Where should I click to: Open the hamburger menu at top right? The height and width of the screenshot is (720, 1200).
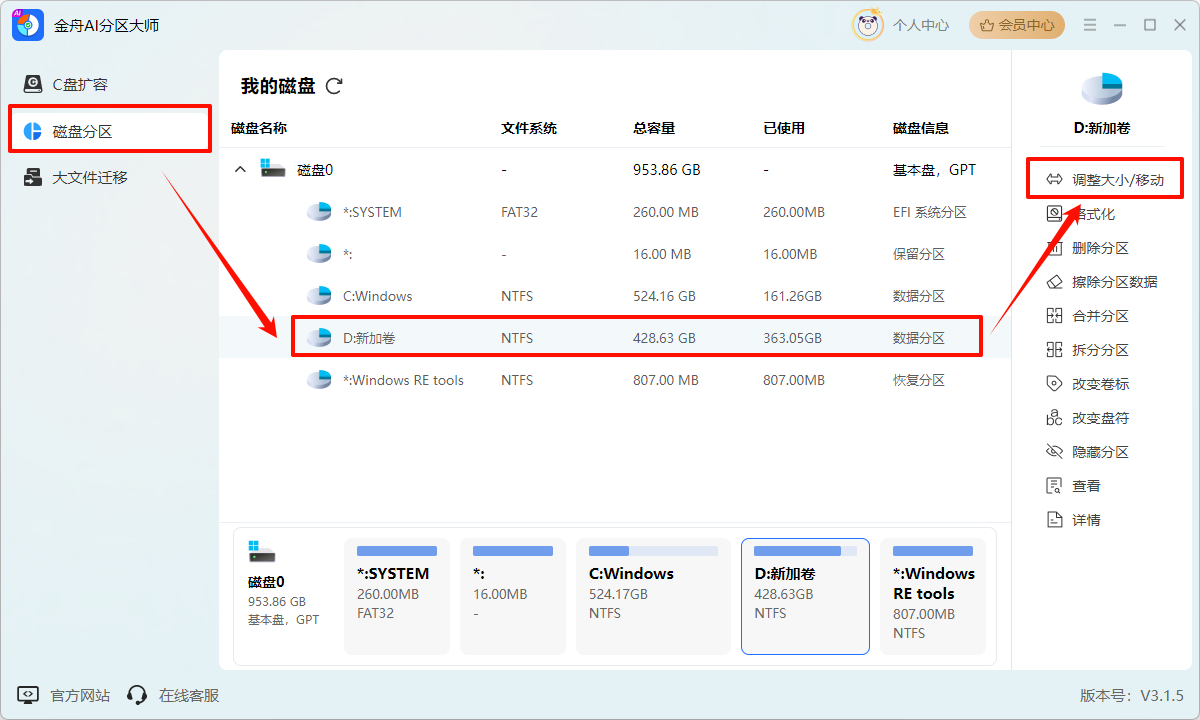point(1089,25)
